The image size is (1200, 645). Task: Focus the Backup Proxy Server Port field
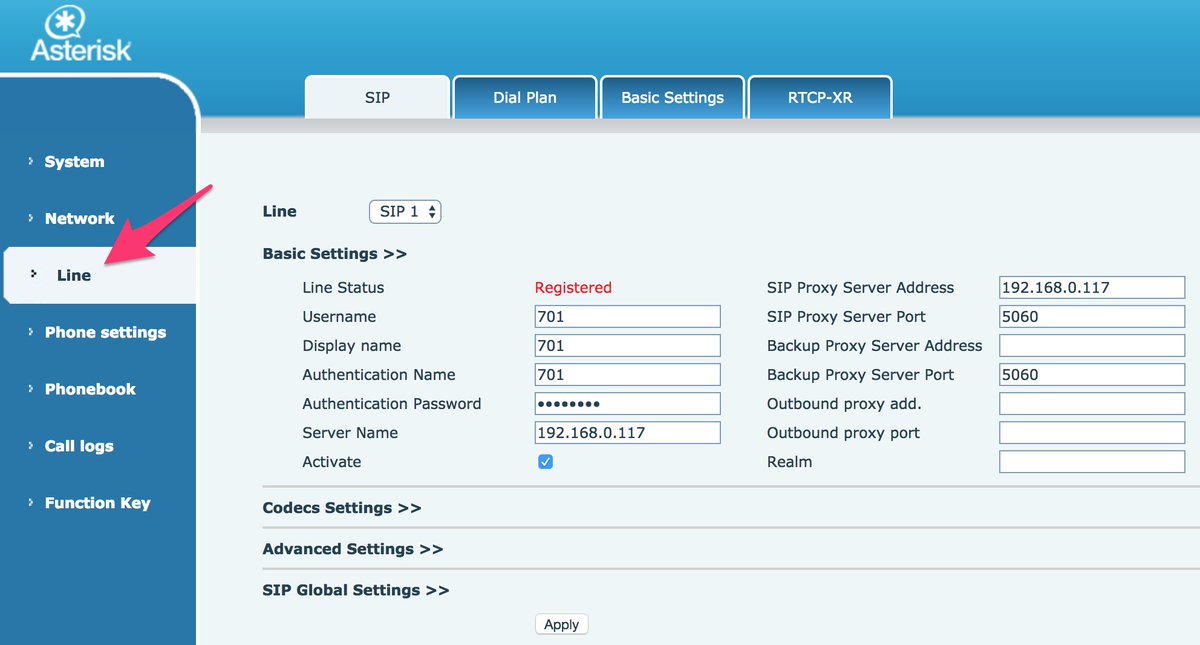coord(1092,375)
